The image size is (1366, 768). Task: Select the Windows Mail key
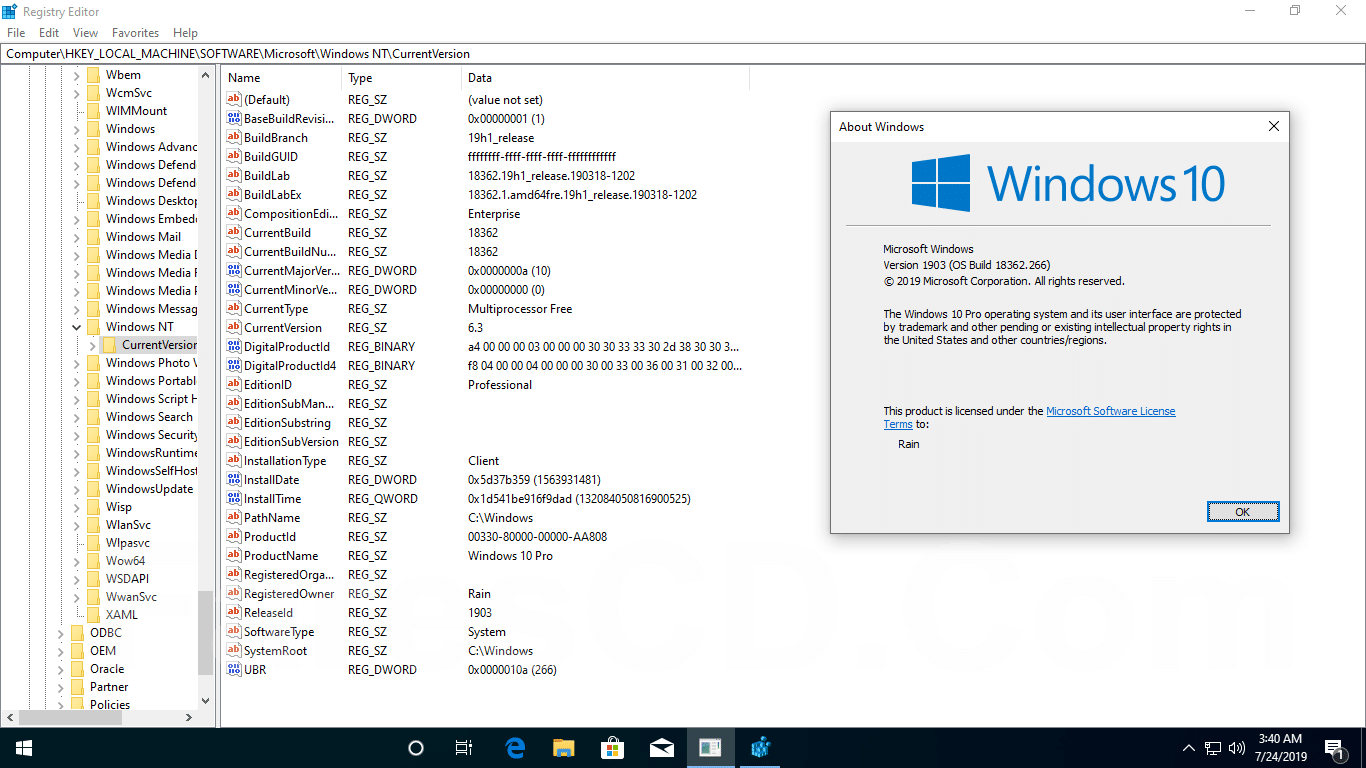point(143,237)
